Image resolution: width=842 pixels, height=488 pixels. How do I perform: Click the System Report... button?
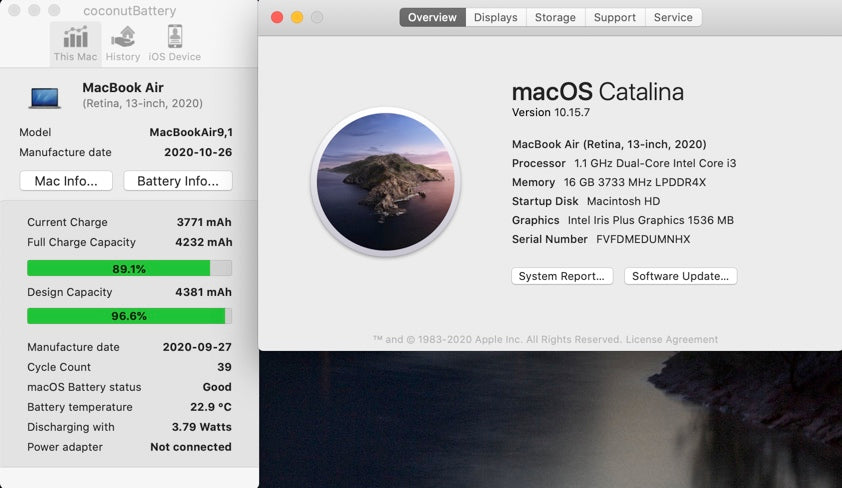[x=562, y=276]
